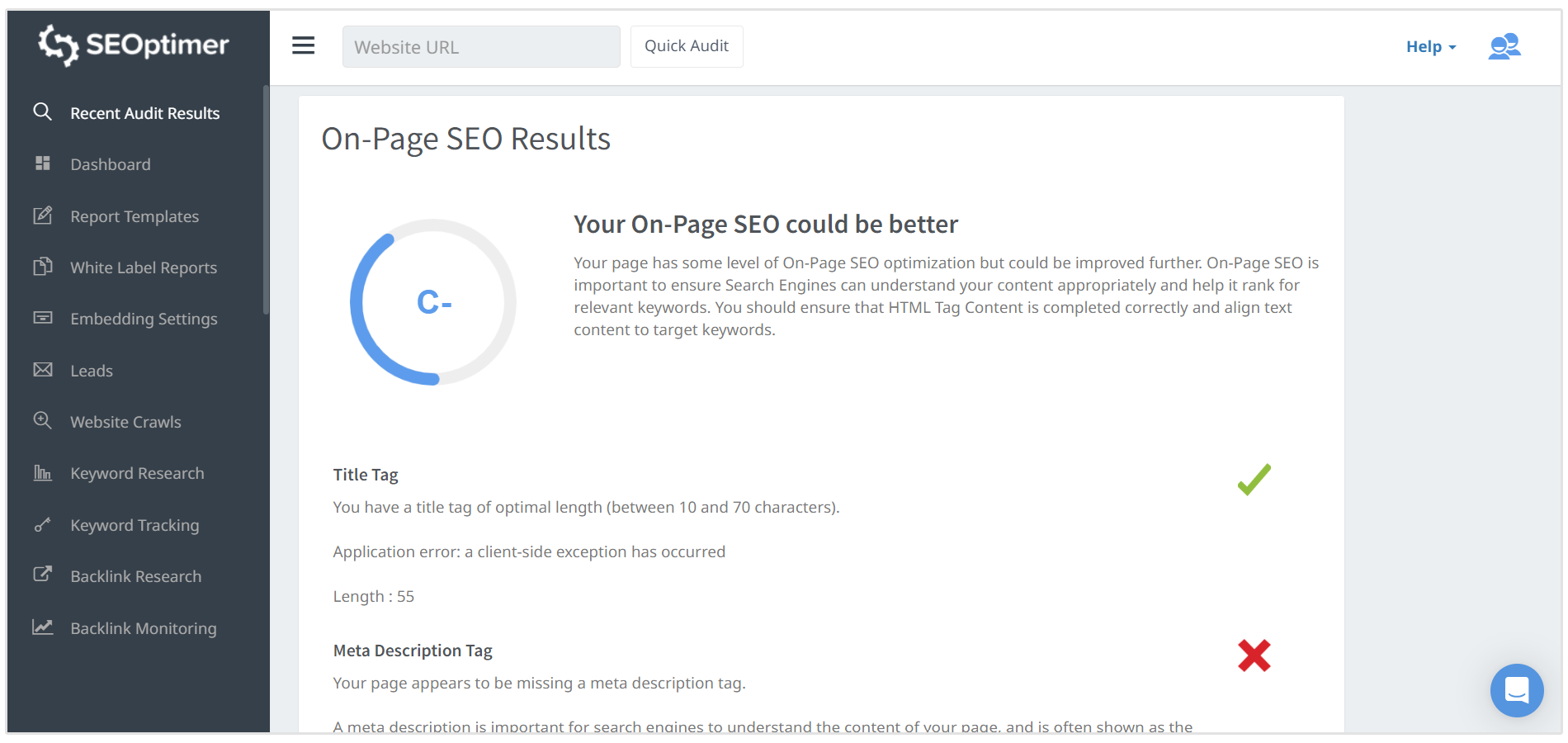Click the Recent Audit Results search icon
The height and width of the screenshot is (743, 1568).
[x=43, y=112]
